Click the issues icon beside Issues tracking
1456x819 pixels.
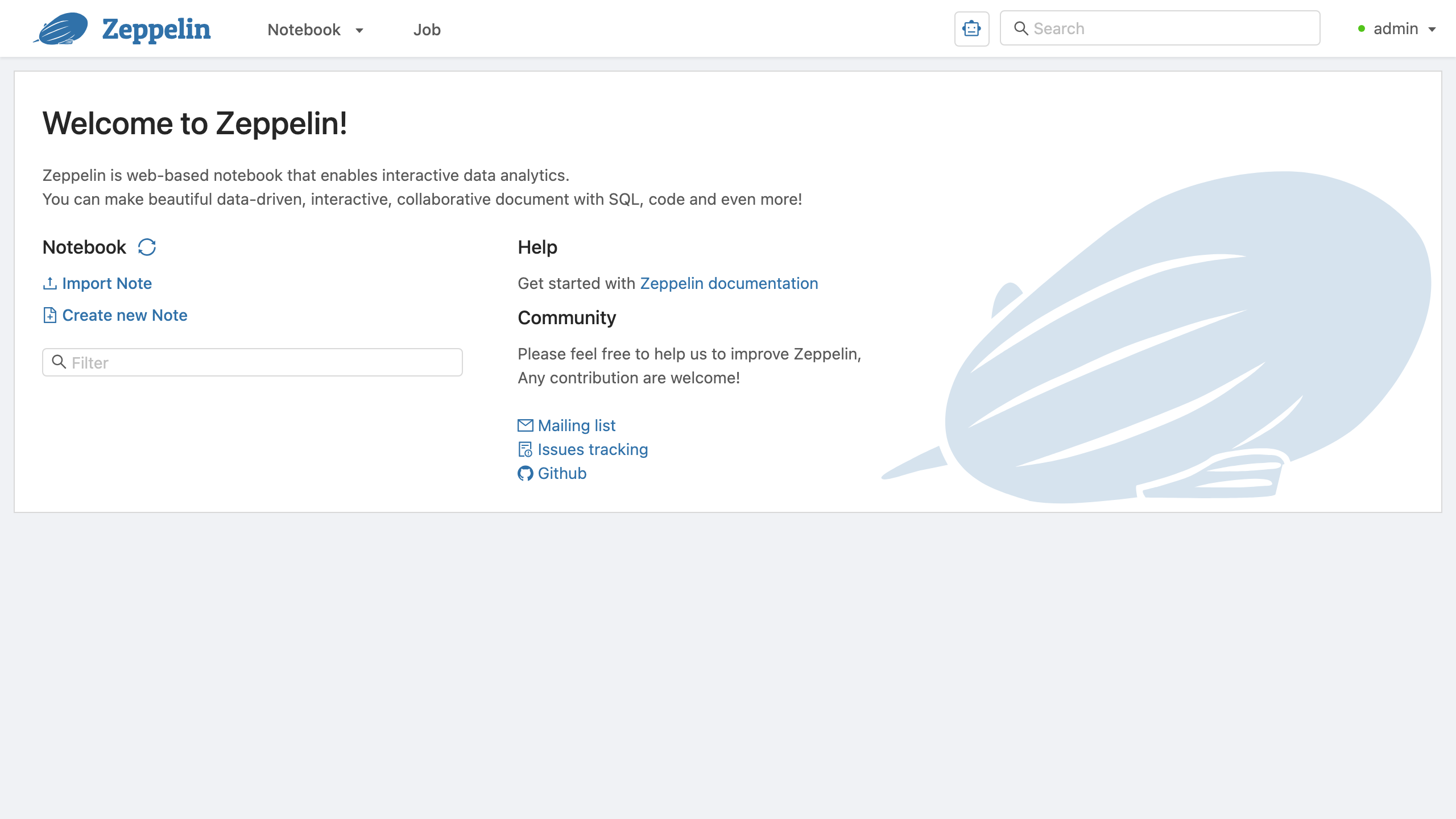[526, 449]
